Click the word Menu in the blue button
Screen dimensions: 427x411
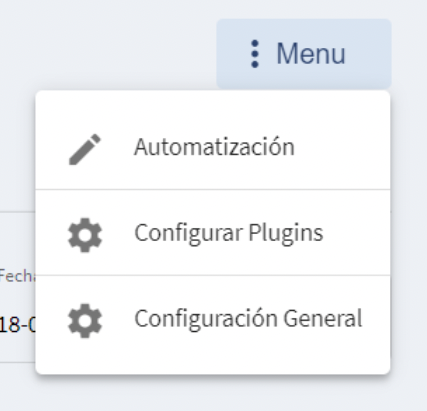click(x=311, y=54)
